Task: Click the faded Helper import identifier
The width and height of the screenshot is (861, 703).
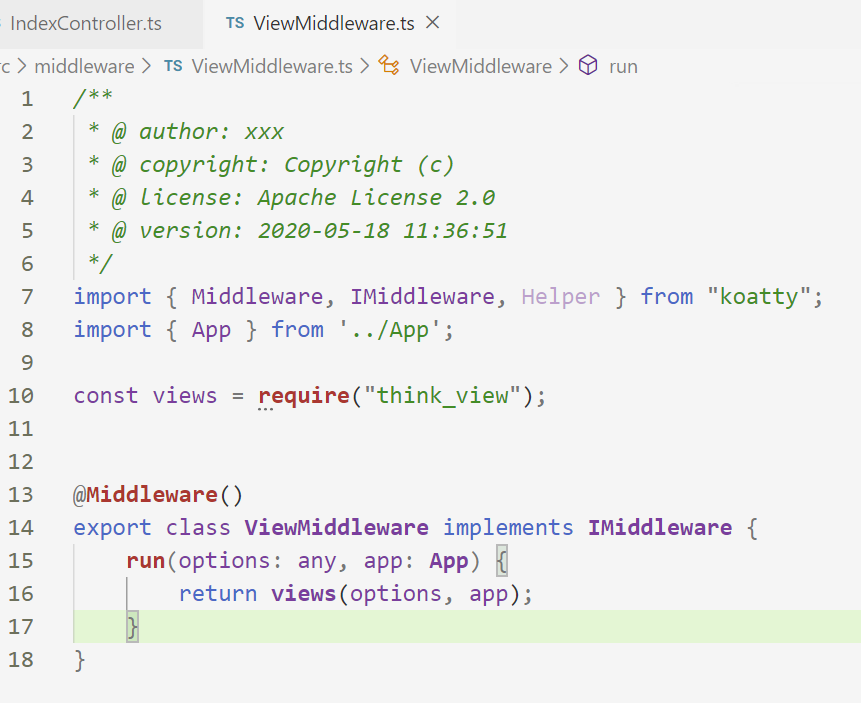Action: (x=561, y=297)
